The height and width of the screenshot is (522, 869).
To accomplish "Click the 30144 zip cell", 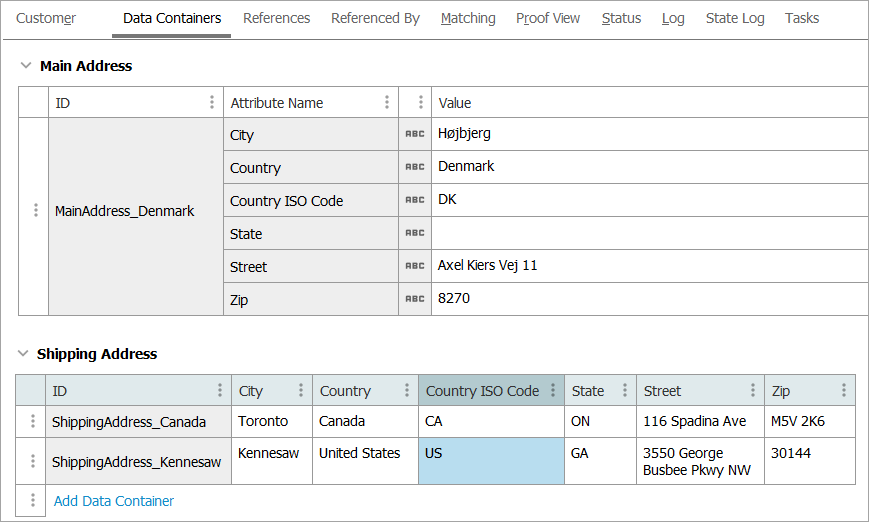I will pyautogui.click(x=810, y=461).
